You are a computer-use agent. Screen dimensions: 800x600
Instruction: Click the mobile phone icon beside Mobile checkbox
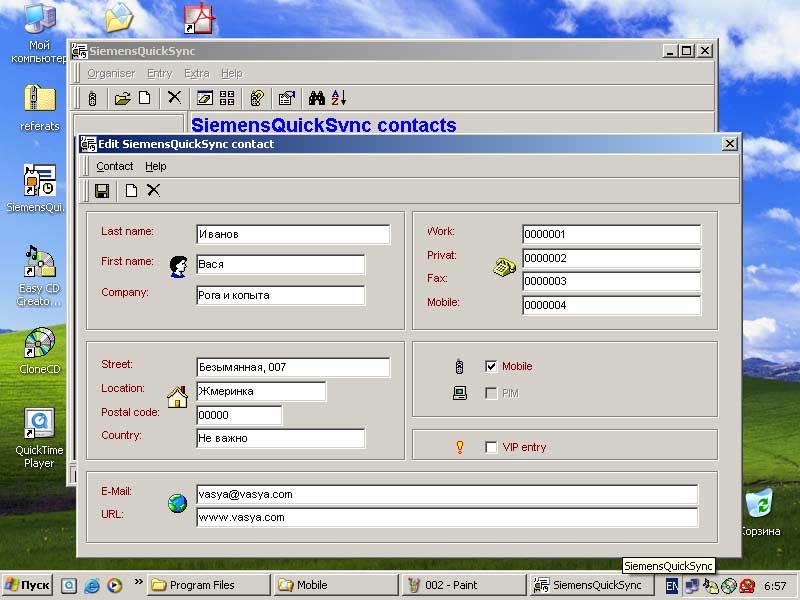(459, 366)
